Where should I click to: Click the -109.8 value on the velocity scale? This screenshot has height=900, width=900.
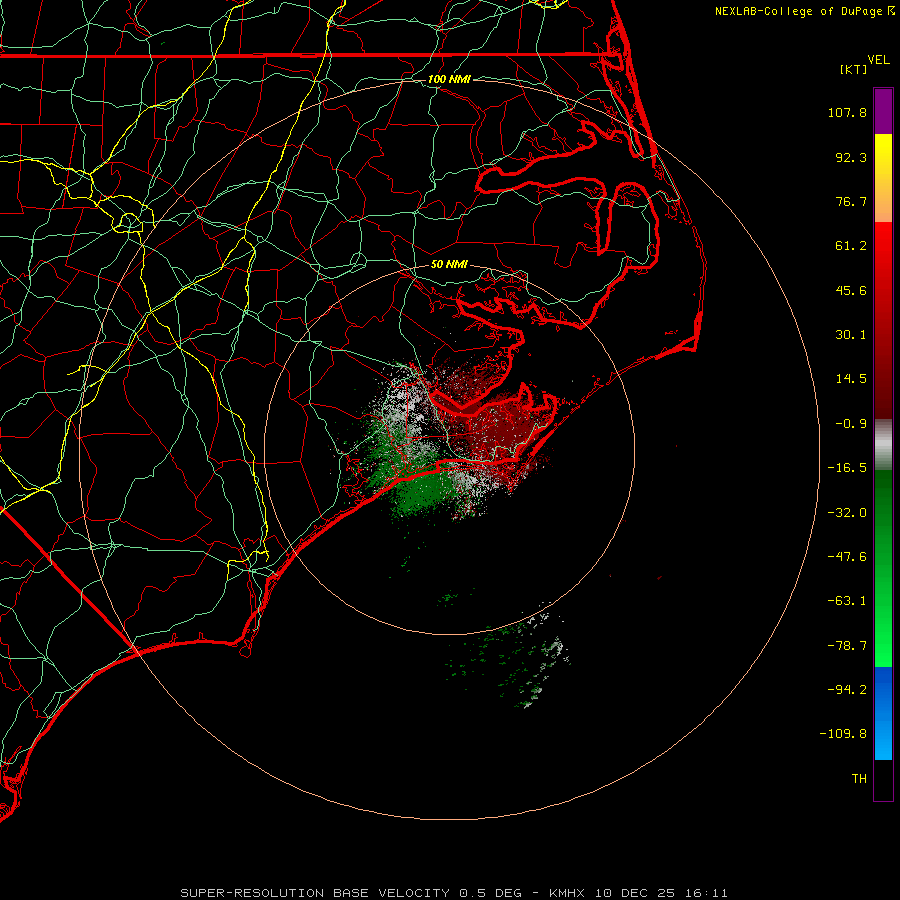click(843, 734)
